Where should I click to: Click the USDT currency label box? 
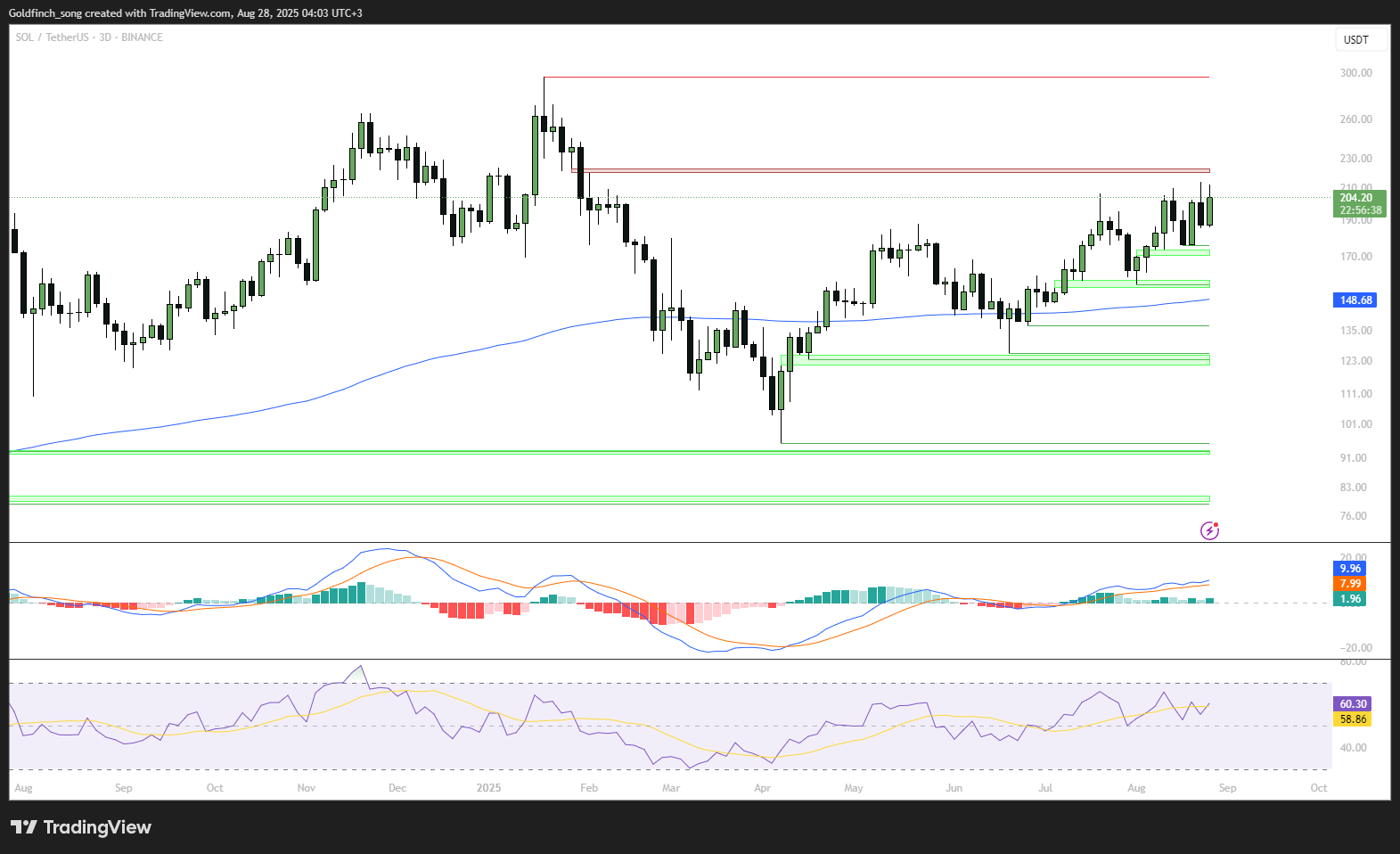coord(1361,40)
